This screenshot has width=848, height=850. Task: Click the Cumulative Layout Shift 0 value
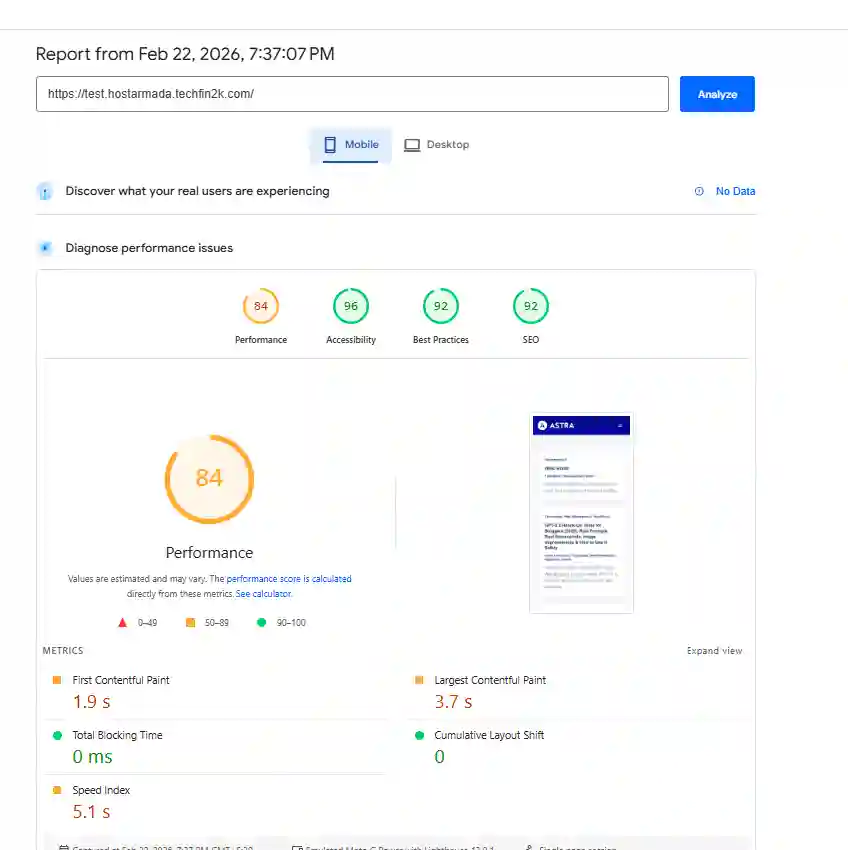440,757
